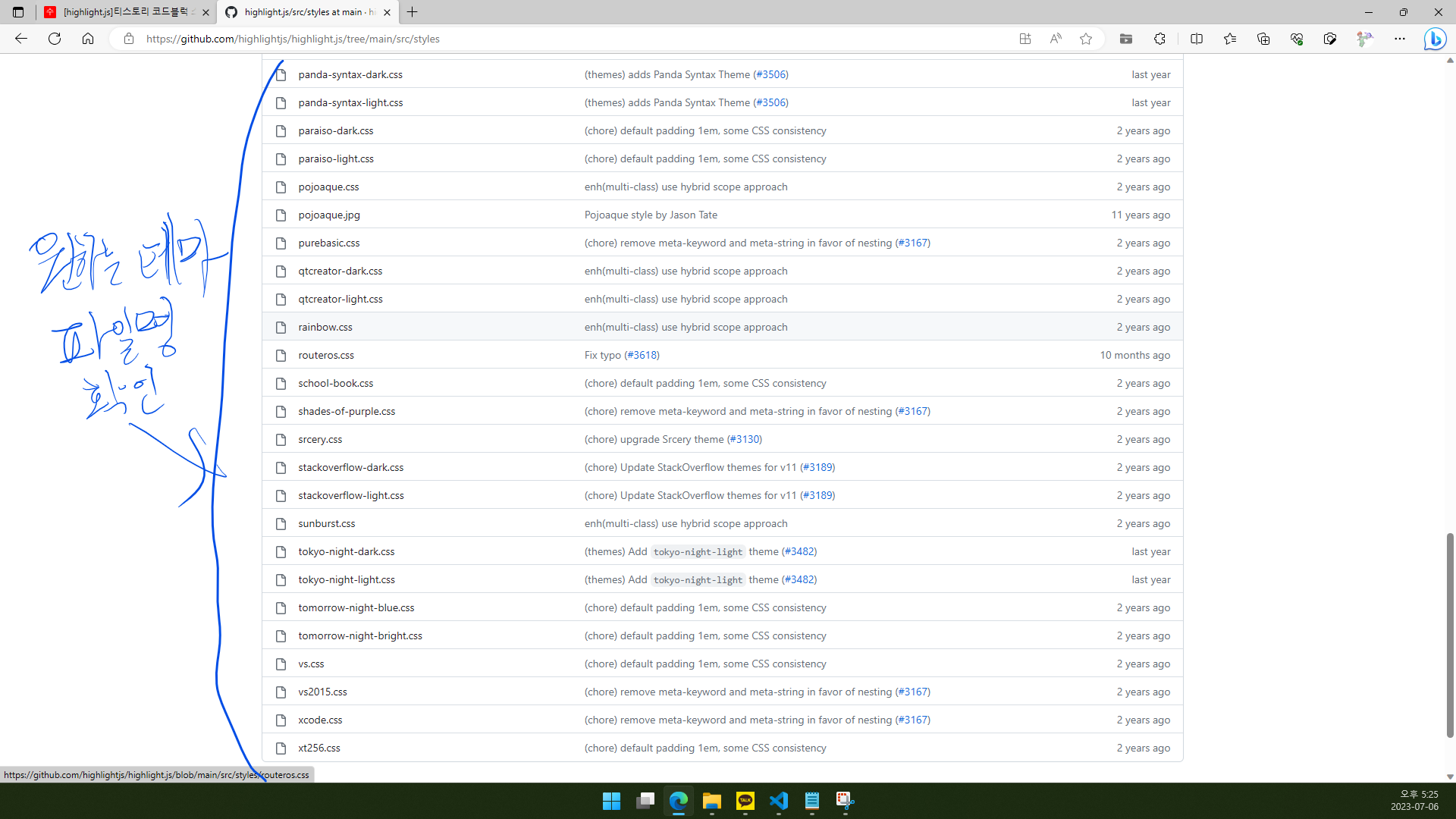Open commit message 'Pojoaque style by Jason Tate'
Screen dimensions: 1456x819
(x=651, y=215)
